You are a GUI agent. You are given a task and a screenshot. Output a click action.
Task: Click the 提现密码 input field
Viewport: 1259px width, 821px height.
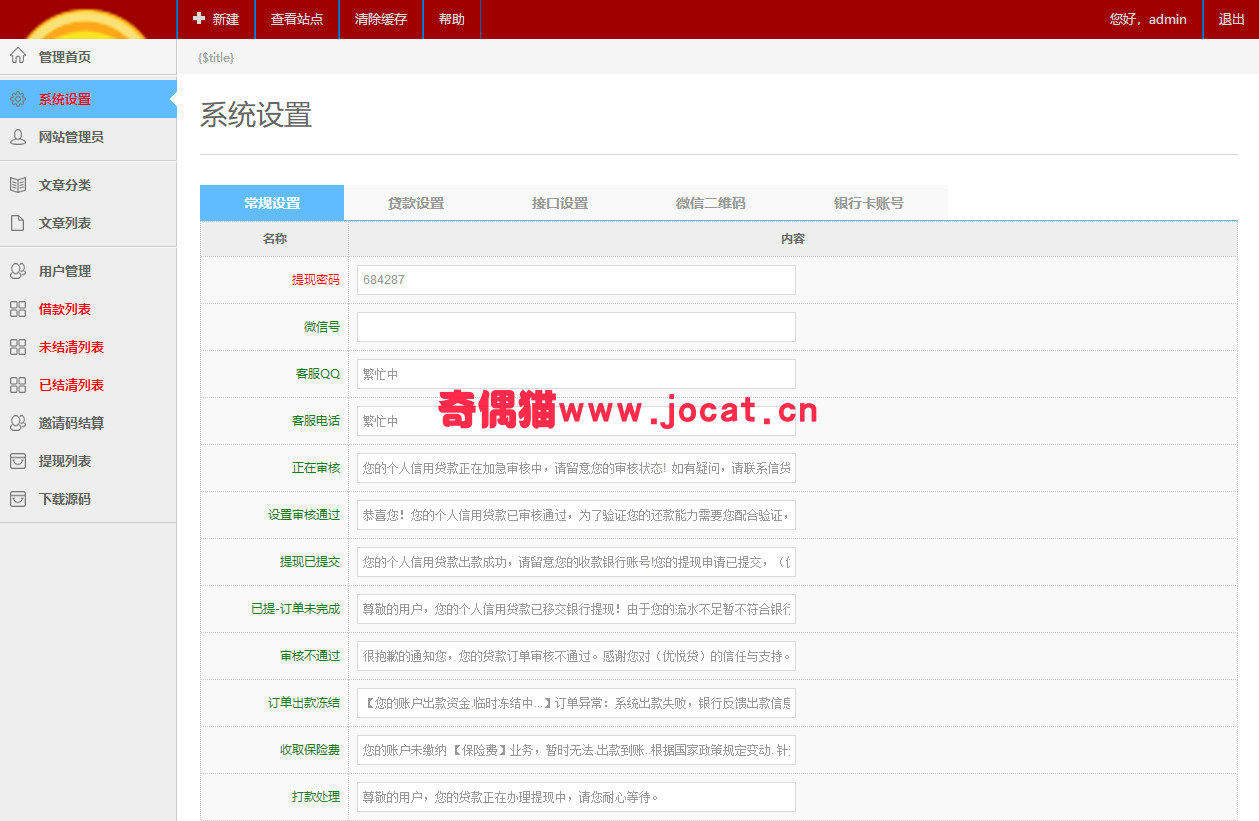tap(576, 280)
